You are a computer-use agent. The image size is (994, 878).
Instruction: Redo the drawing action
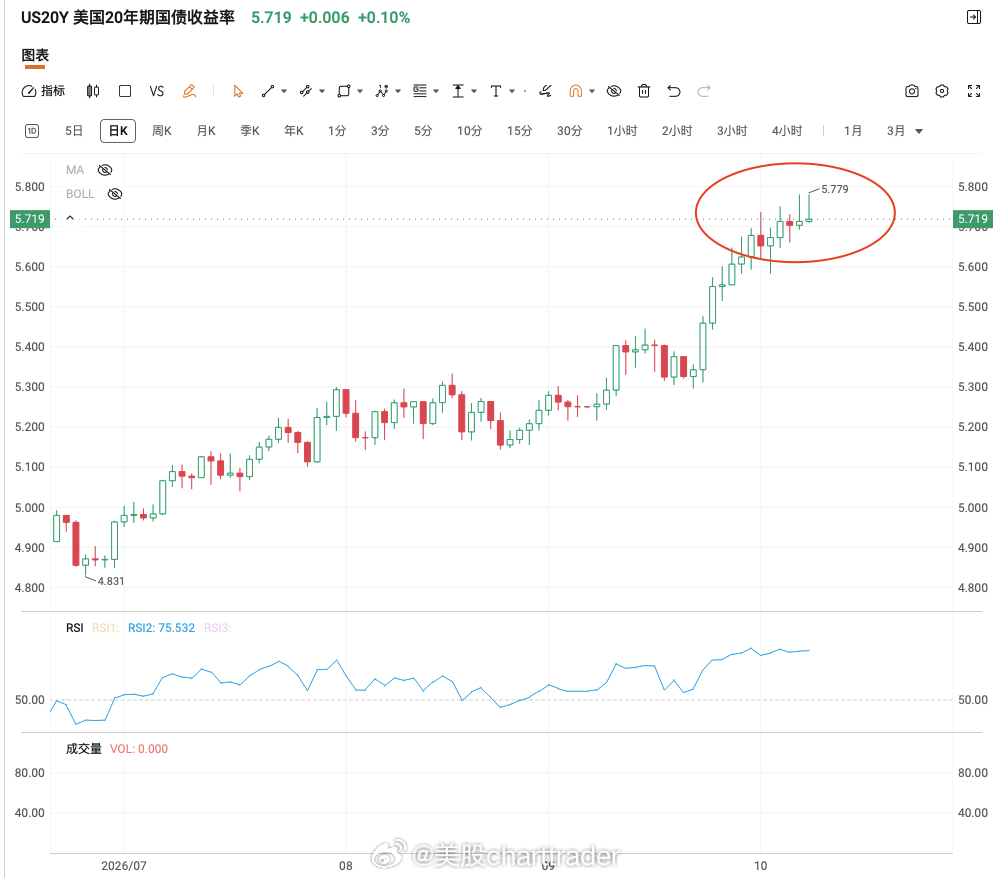(704, 91)
